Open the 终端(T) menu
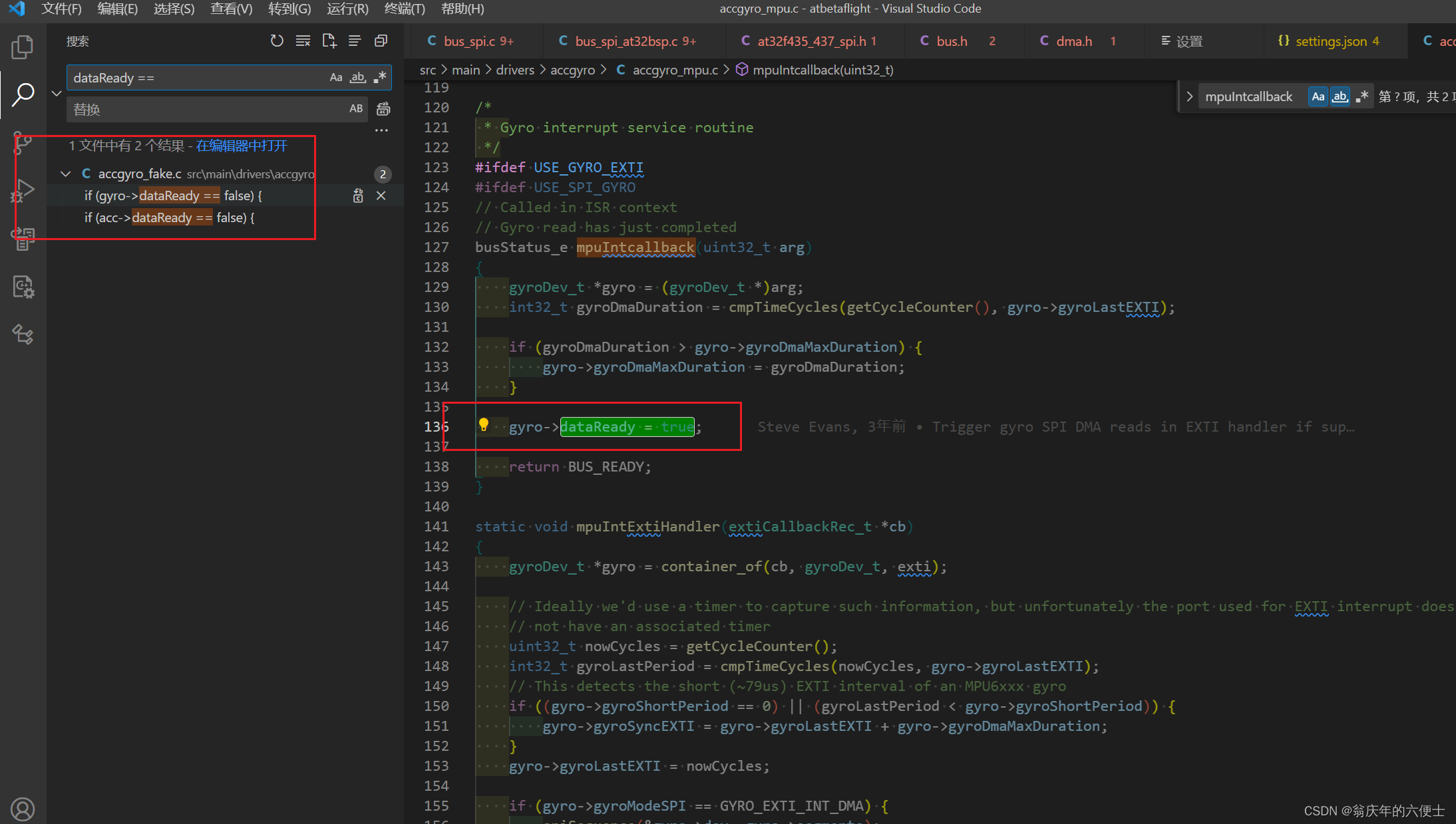1456x824 pixels. click(x=405, y=9)
